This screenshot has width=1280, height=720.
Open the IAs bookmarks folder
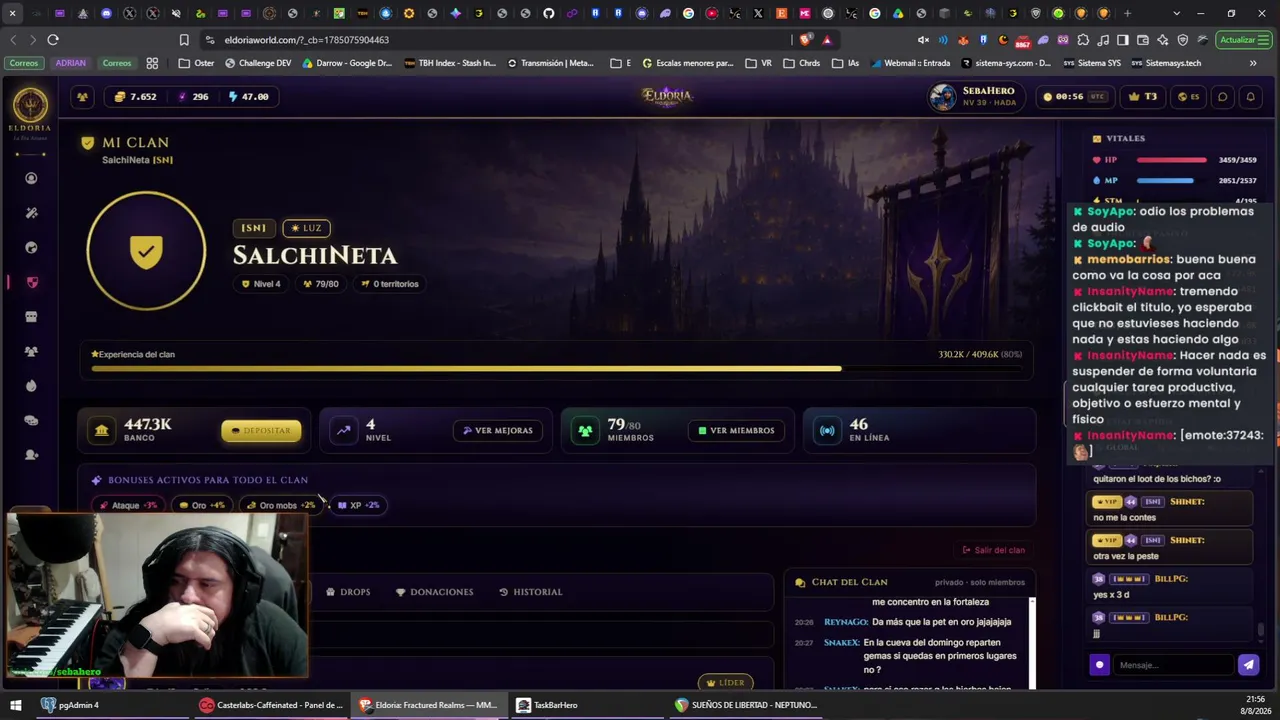(x=846, y=63)
